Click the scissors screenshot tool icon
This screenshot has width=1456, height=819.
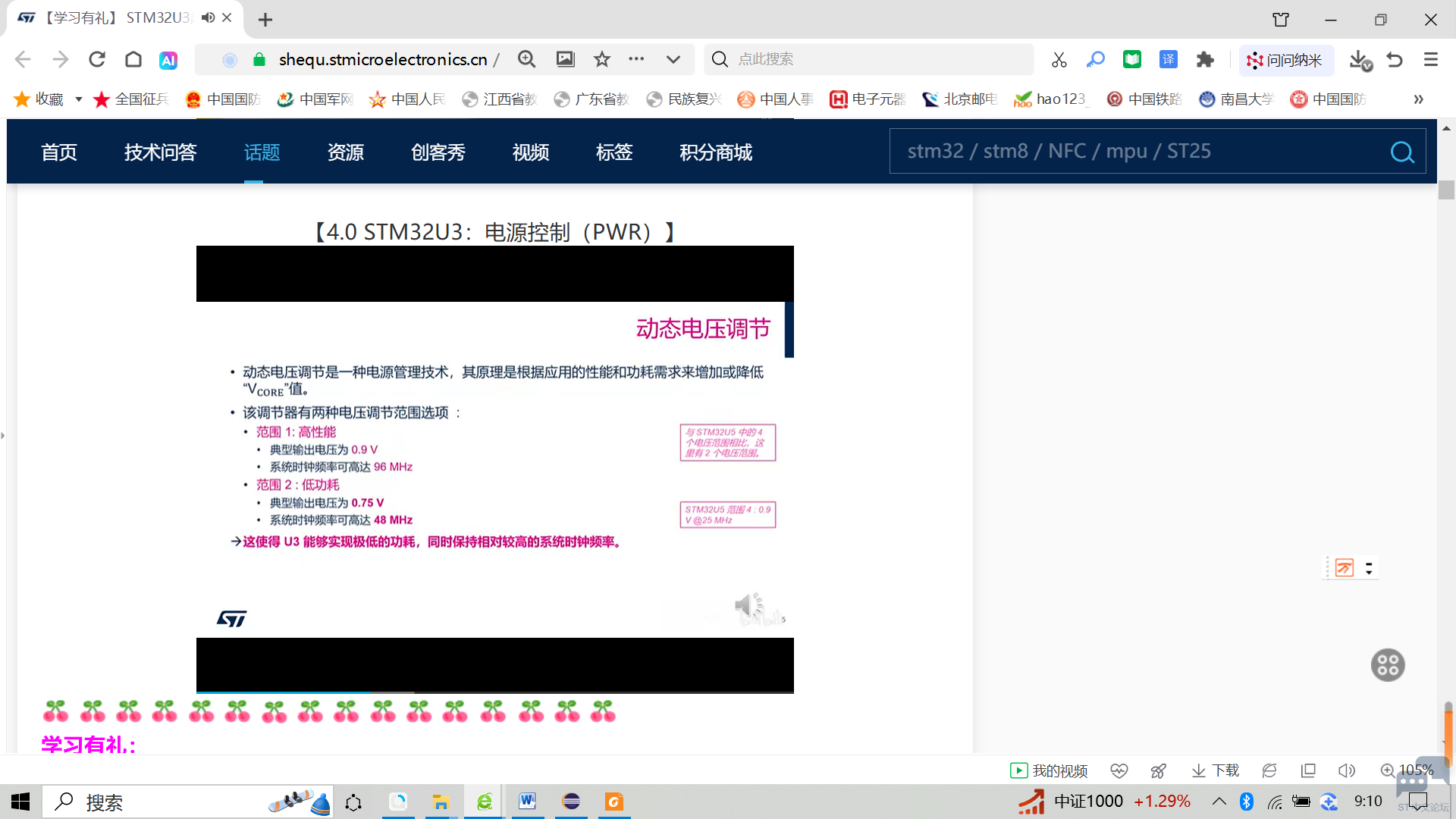click(1059, 60)
